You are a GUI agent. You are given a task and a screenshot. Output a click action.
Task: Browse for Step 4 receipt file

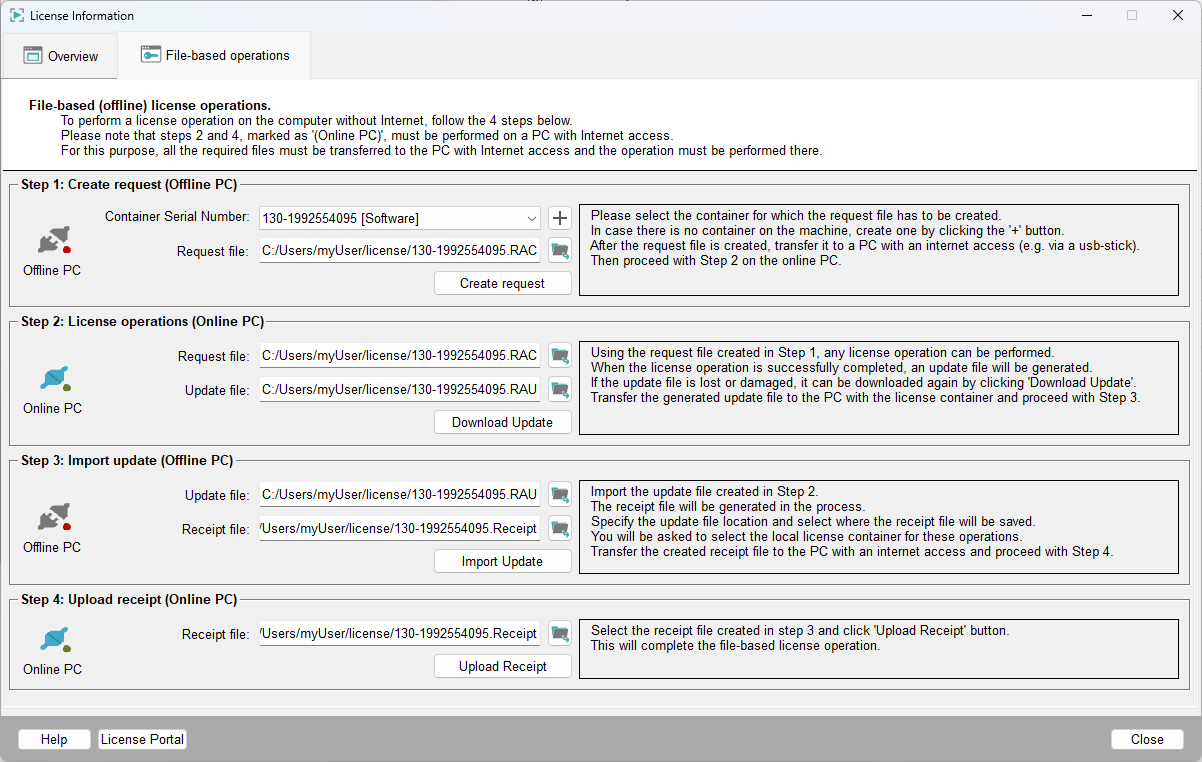[560, 633]
